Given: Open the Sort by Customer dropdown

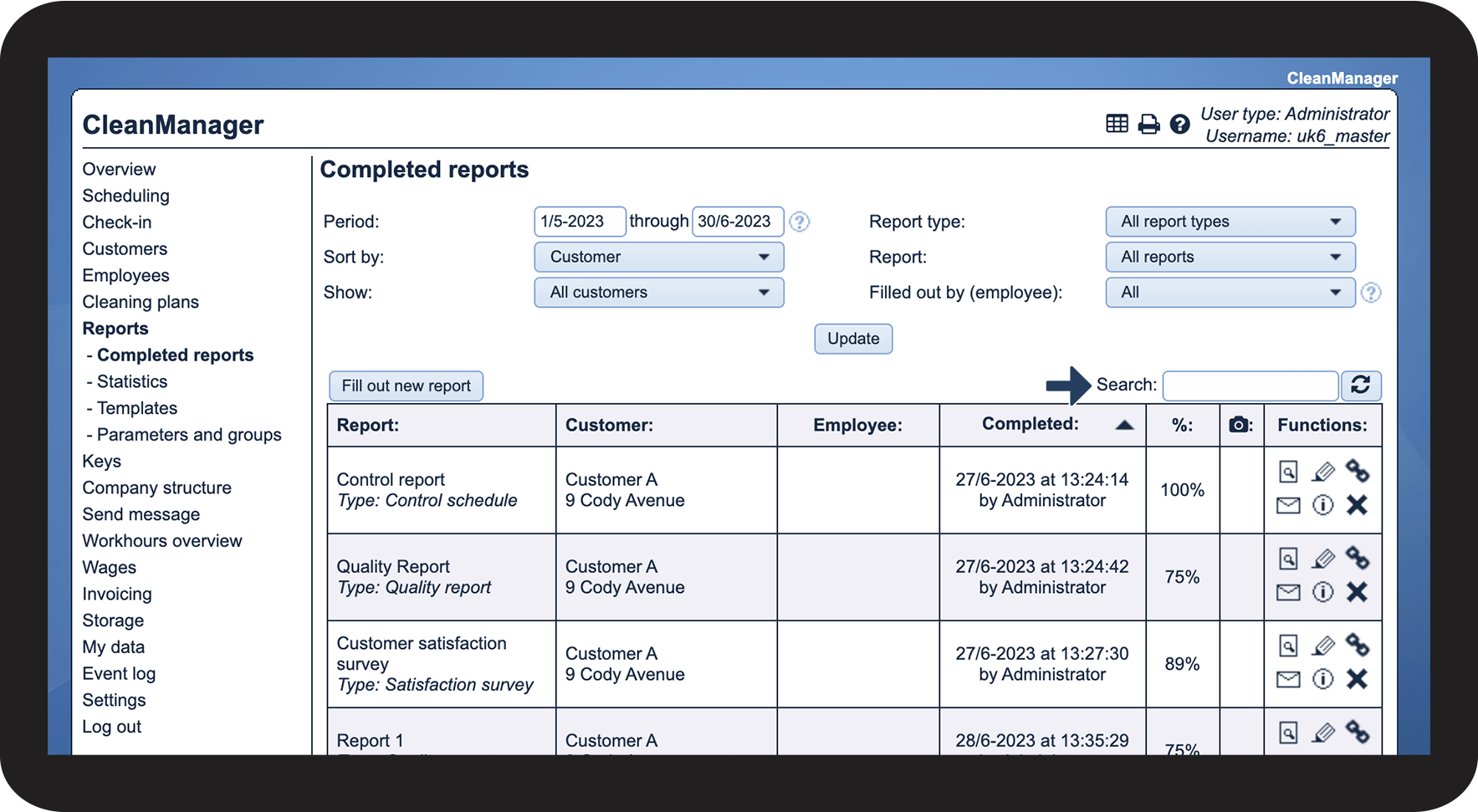Looking at the screenshot, I should pos(658,257).
